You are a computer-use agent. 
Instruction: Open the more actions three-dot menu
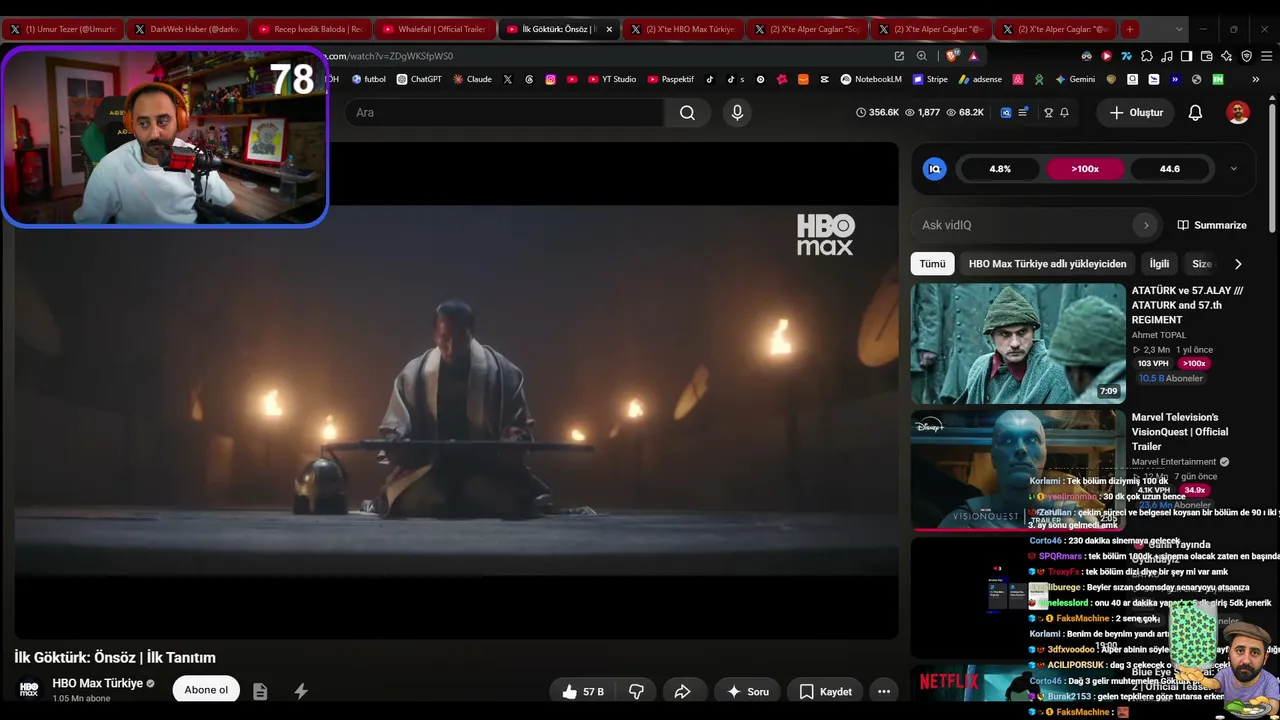coord(884,691)
